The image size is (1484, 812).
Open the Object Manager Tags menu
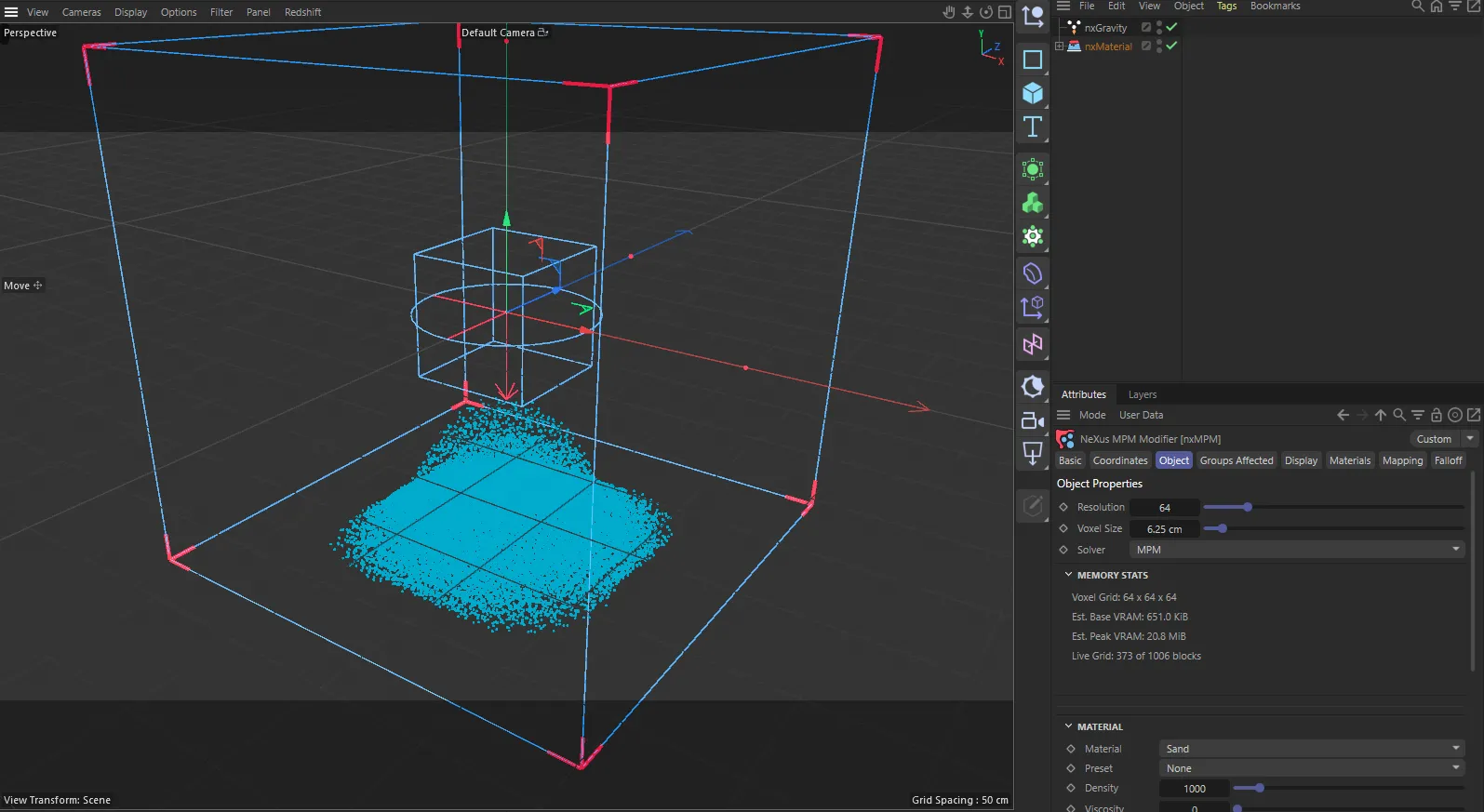[x=1226, y=6]
